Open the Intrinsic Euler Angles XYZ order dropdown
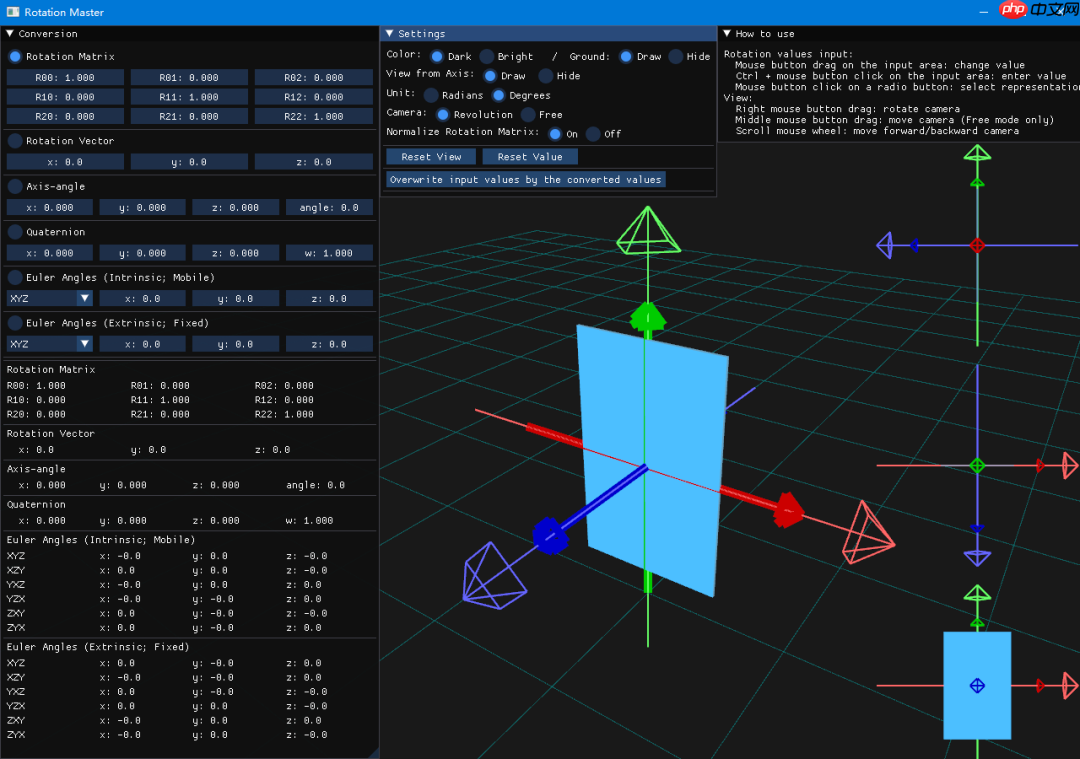Image resolution: width=1080 pixels, height=759 pixels. (x=50, y=298)
